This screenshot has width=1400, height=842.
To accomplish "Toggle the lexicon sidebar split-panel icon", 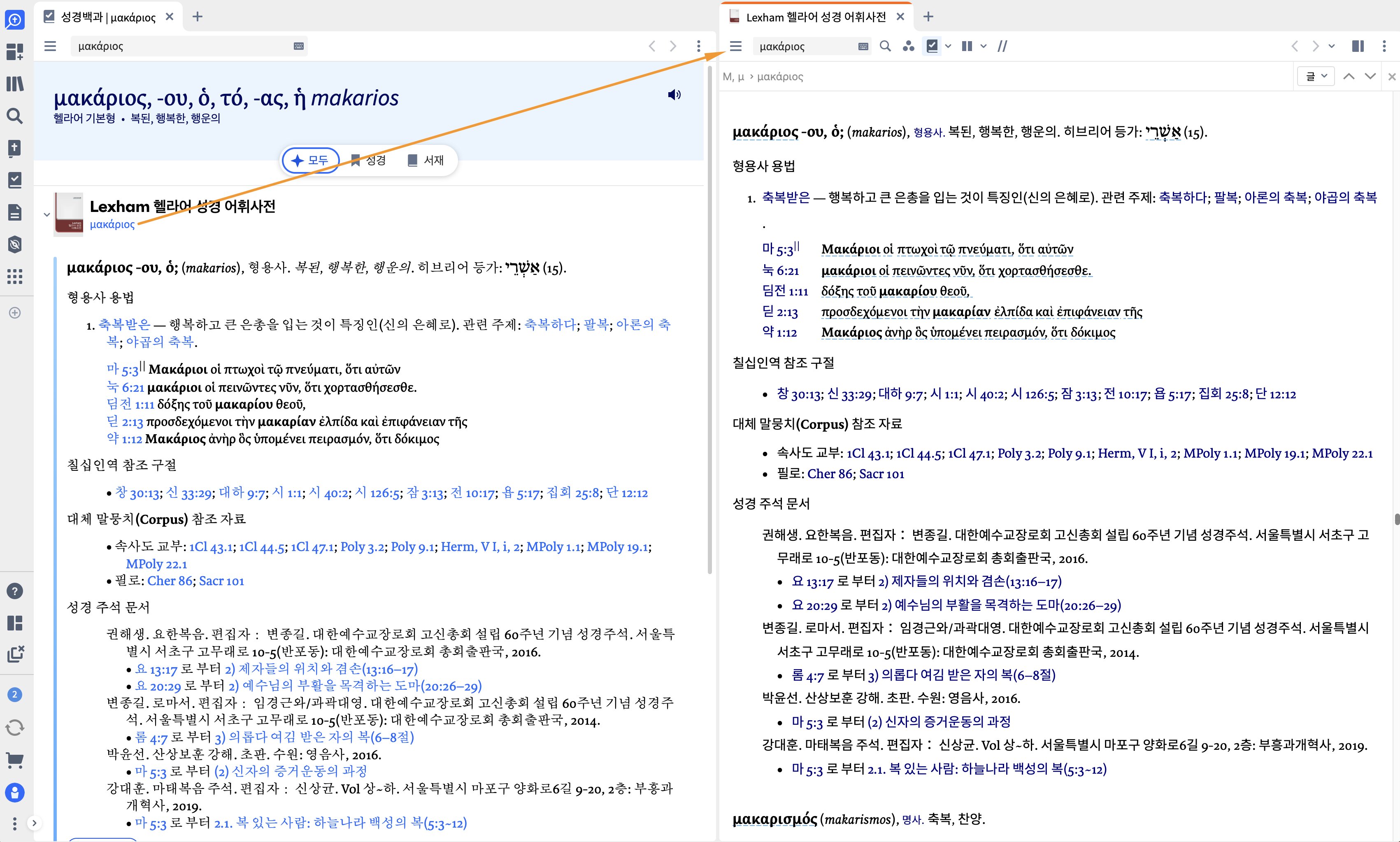I will pos(1358,46).
